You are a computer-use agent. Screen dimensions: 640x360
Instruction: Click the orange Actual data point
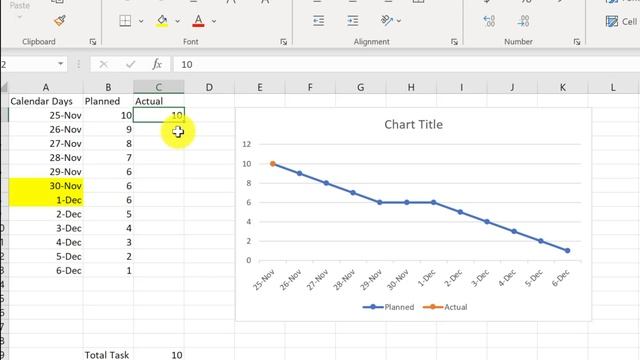273,164
